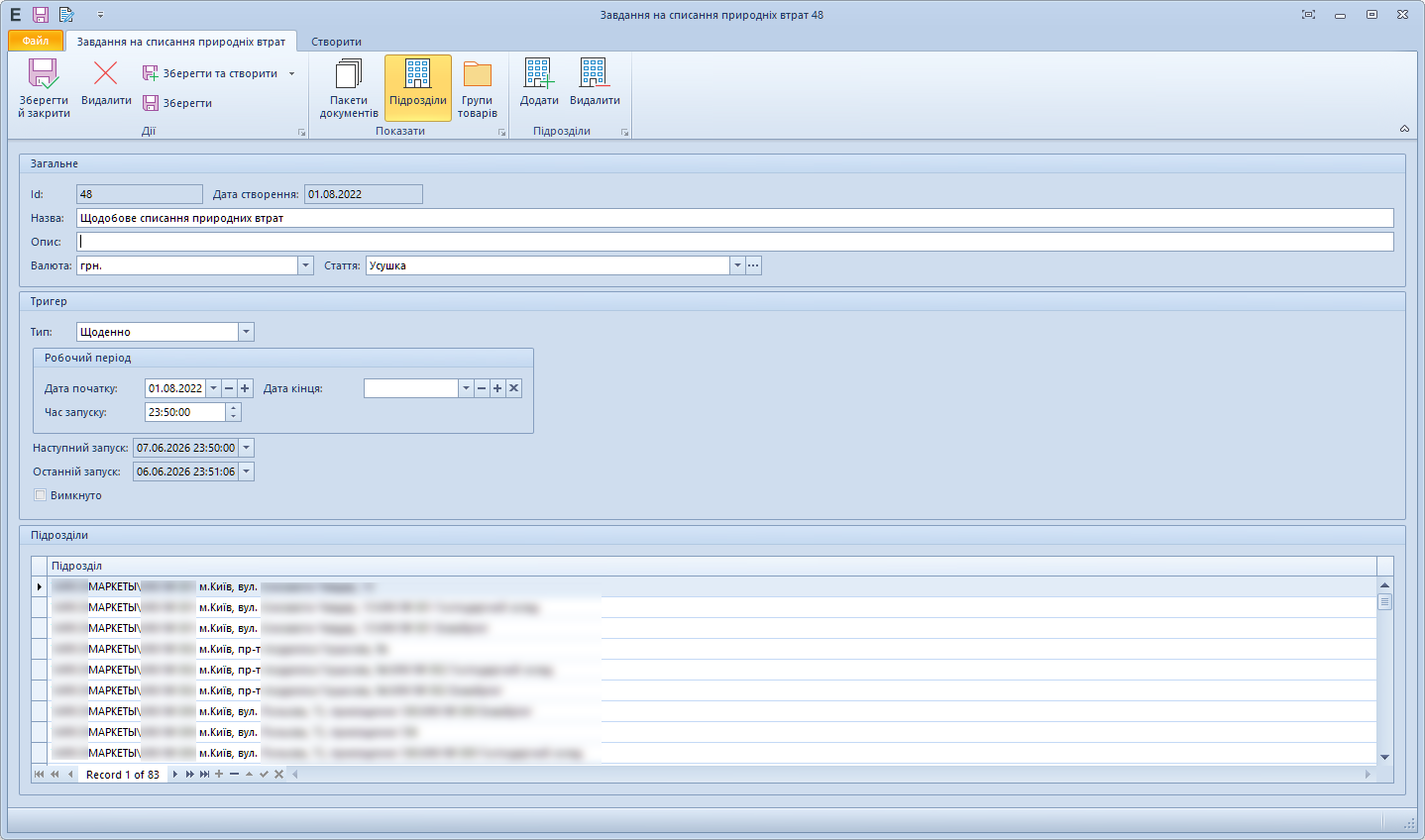Append a record with navigator plus
The image size is (1425, 840).
(x=219, y=775)
